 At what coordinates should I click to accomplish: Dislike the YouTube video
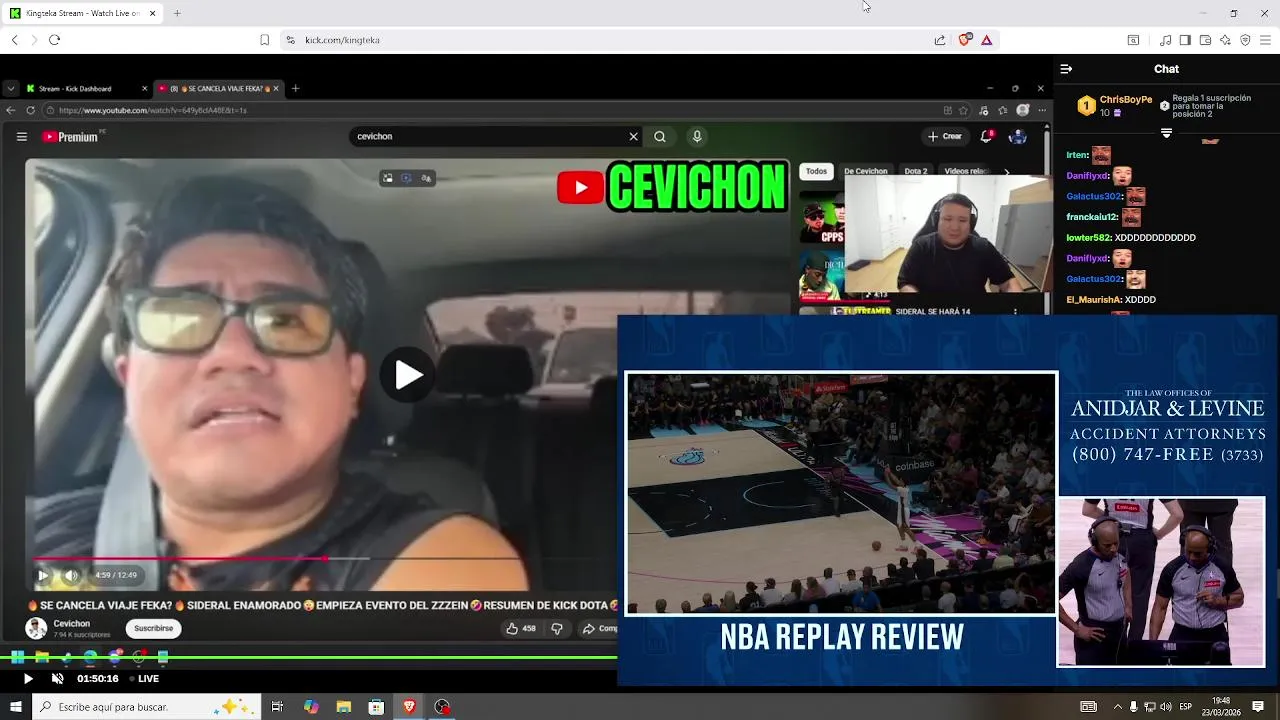coord(557,628)
